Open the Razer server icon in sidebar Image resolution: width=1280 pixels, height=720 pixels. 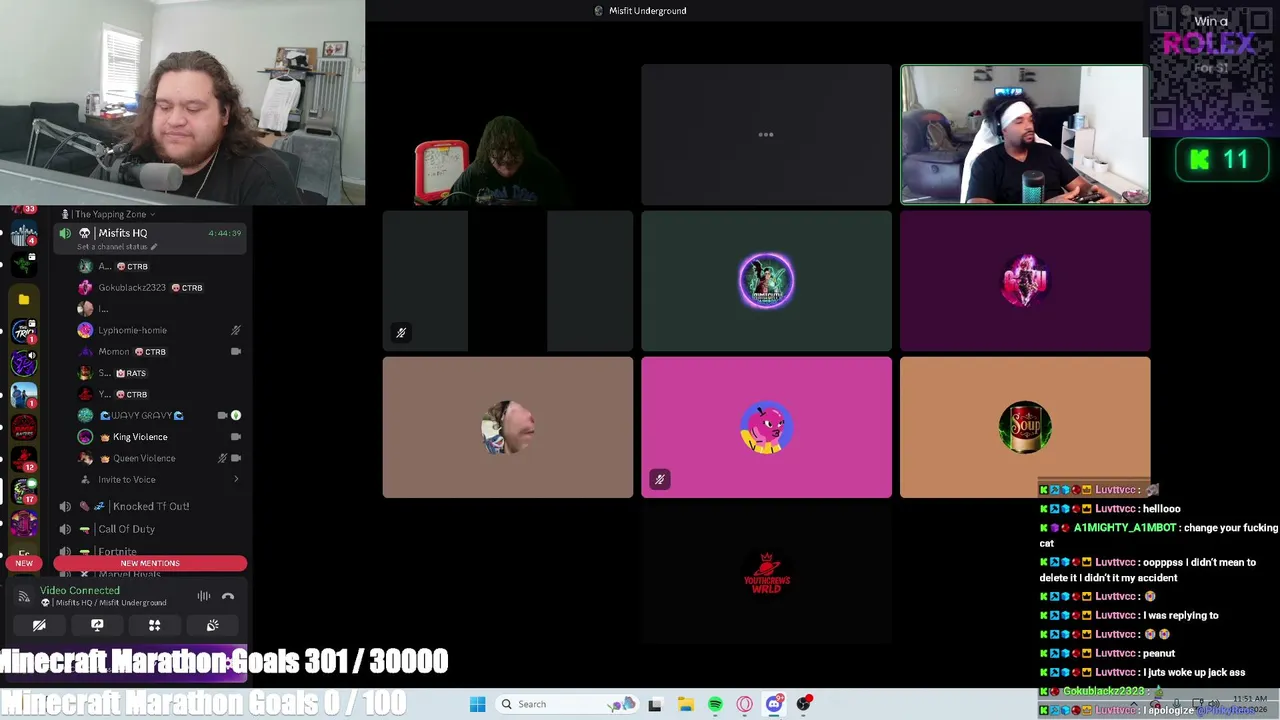pyautogui.click(x=24, y=264)
